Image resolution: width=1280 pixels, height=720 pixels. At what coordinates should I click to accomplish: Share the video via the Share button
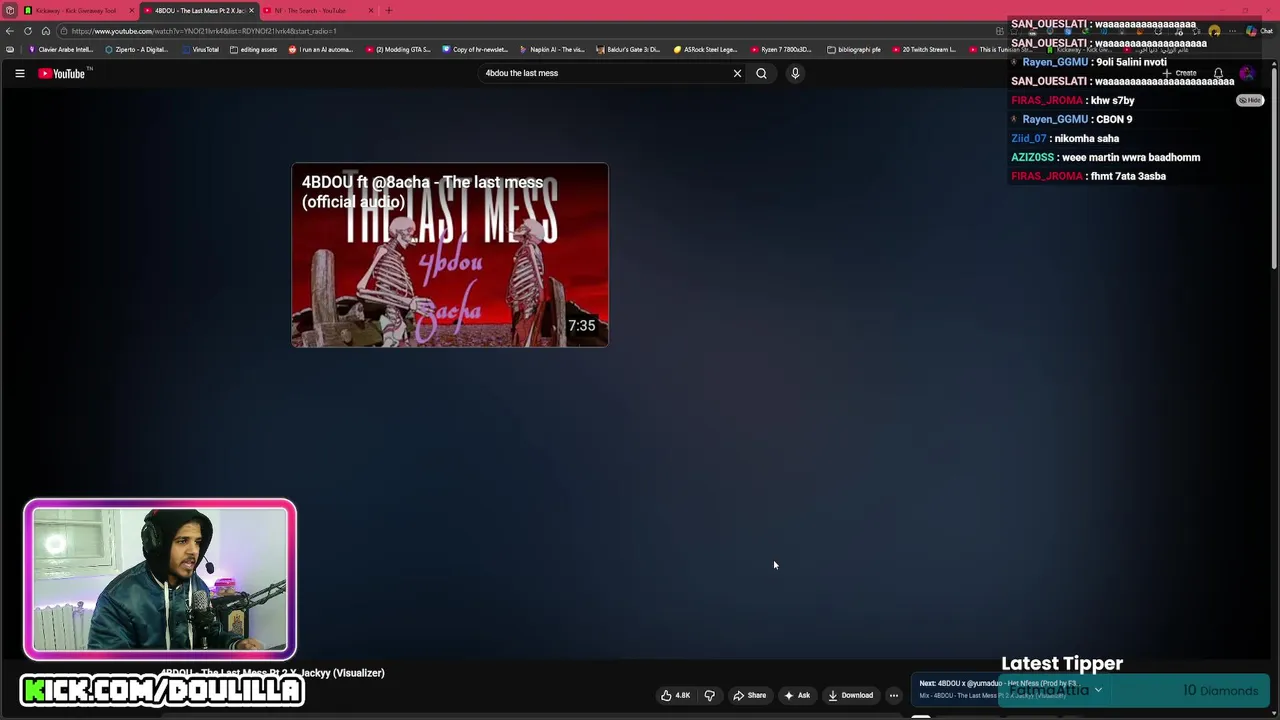point(750,695)
